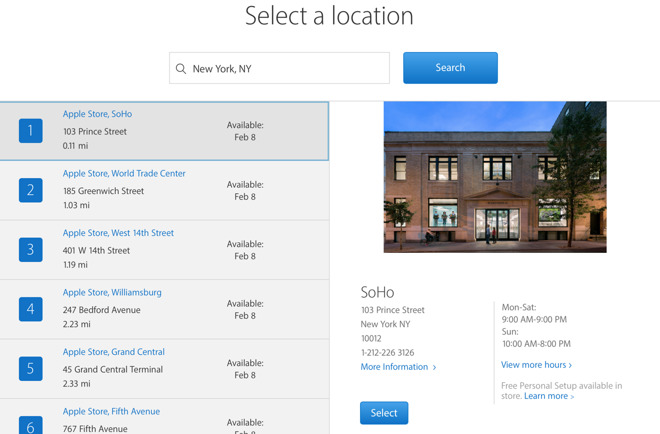Click the 103 Prince Street address in list
The image size is (660, 434).
(x=95, y=132)
